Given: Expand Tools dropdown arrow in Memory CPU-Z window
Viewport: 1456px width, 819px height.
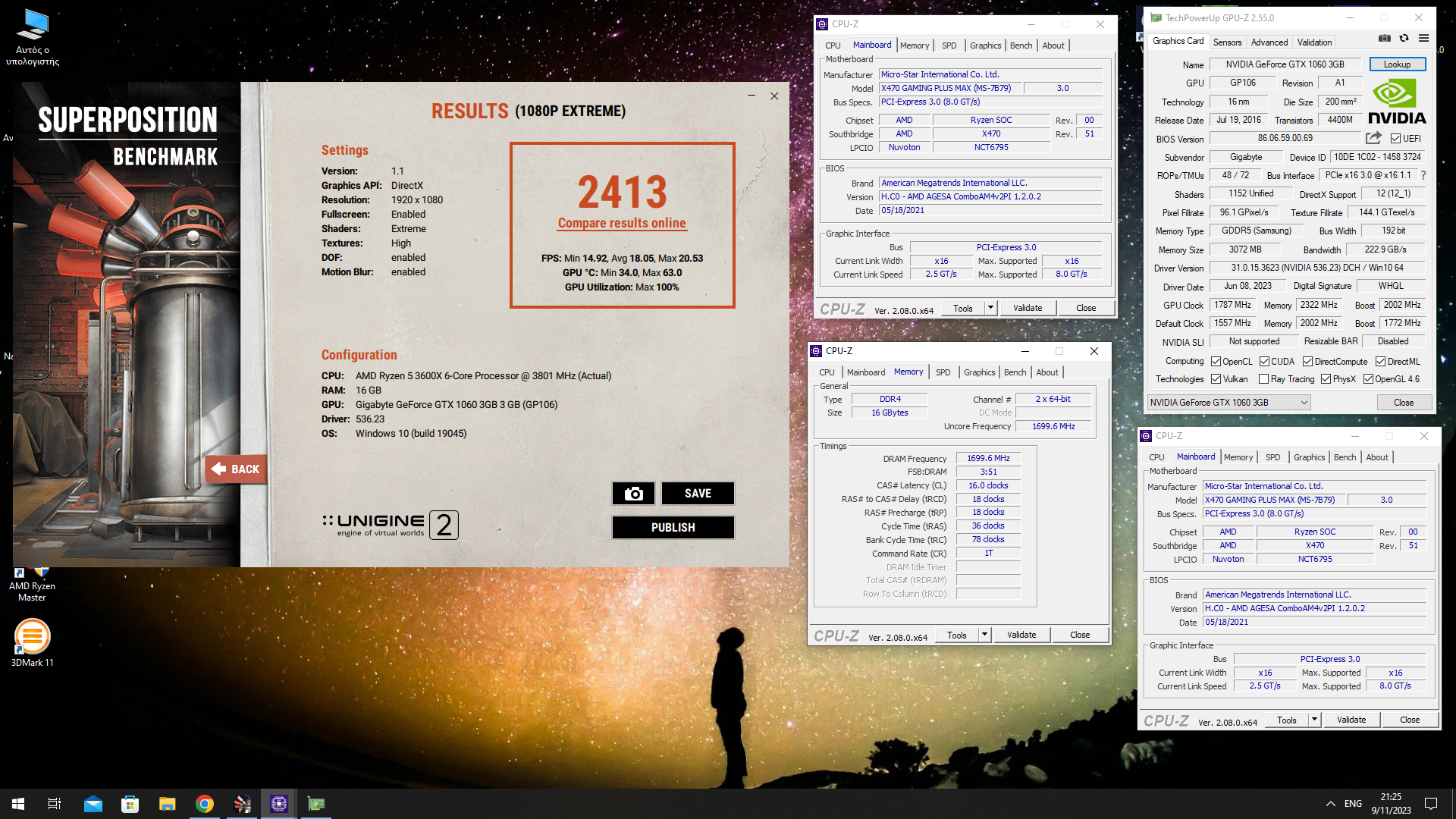Looking at the screenshot, I should (x=984, y=635).
